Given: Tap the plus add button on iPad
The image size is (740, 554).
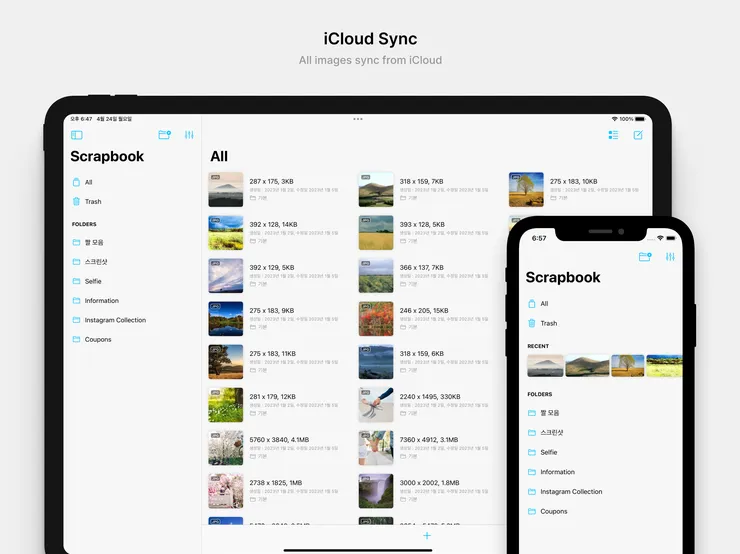Looking at the screenshot, I should [427, 536].
